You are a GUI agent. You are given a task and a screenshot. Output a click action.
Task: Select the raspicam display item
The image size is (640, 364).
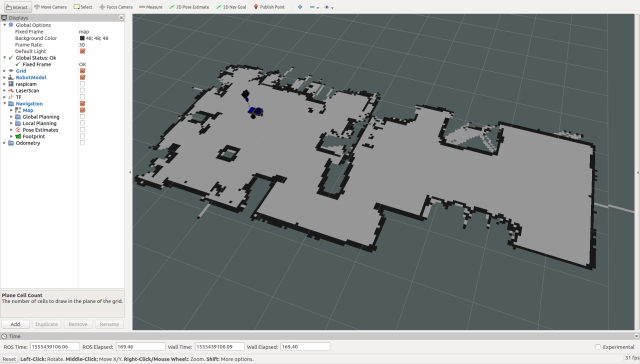point(26,84)
